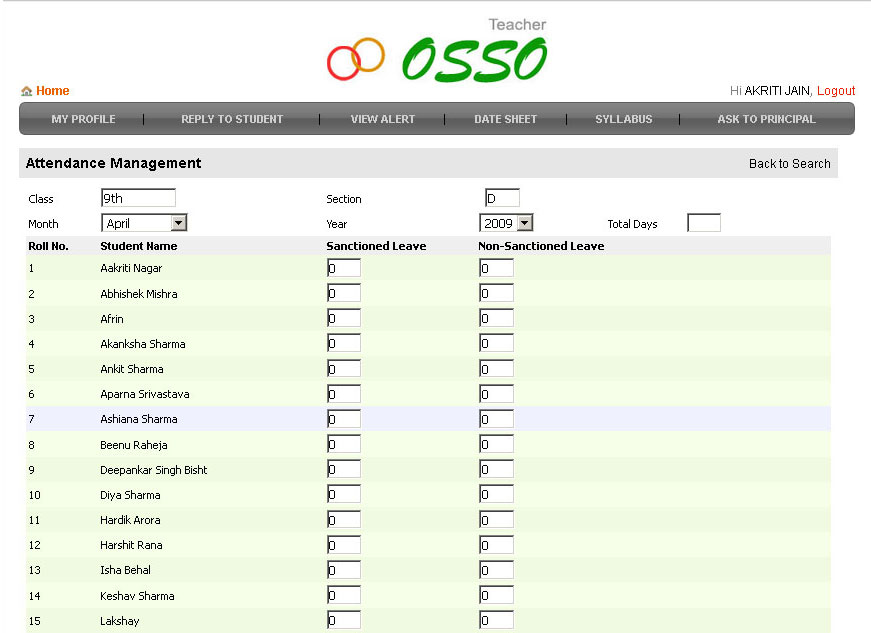
Task: Click the Section input showing D
Action: (x=501, y=197)
